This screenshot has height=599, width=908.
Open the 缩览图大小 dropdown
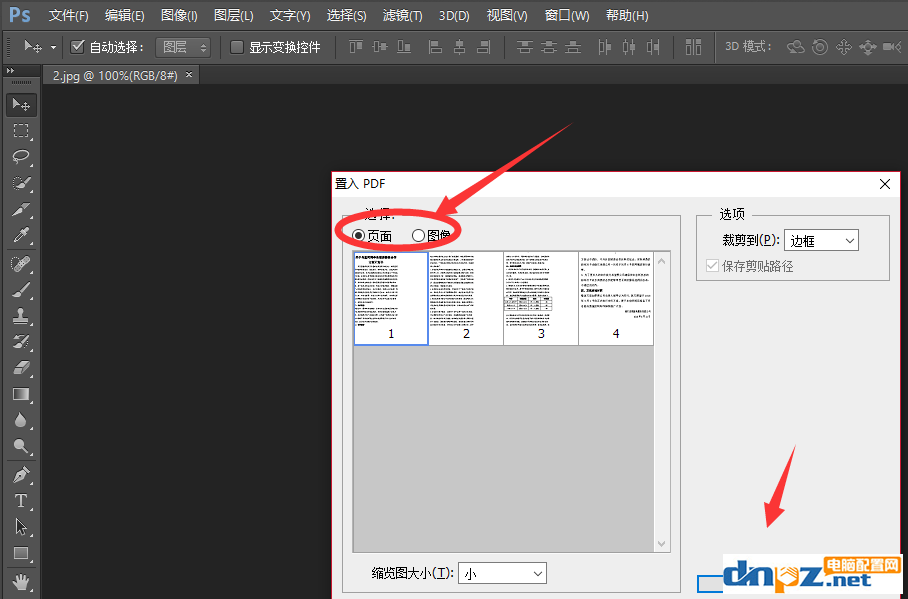point(502,574)
